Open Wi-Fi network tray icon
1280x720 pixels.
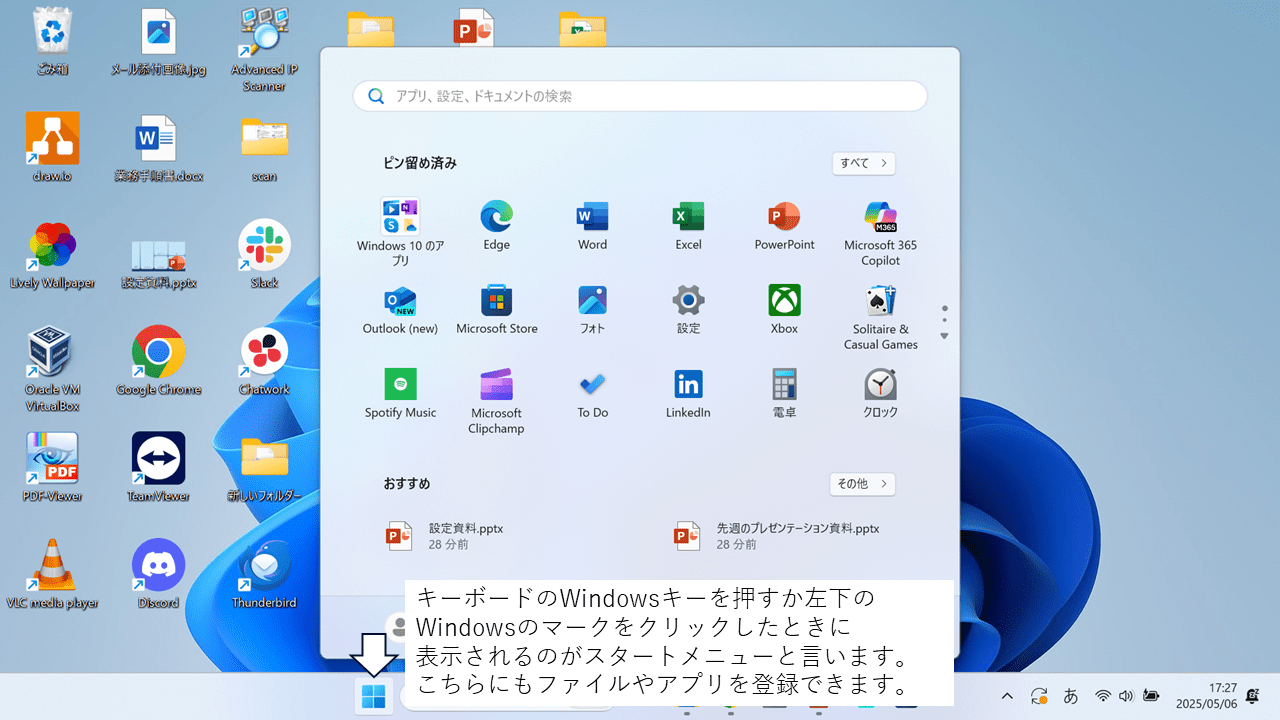pyautogui.click(x=1103, y=696)
